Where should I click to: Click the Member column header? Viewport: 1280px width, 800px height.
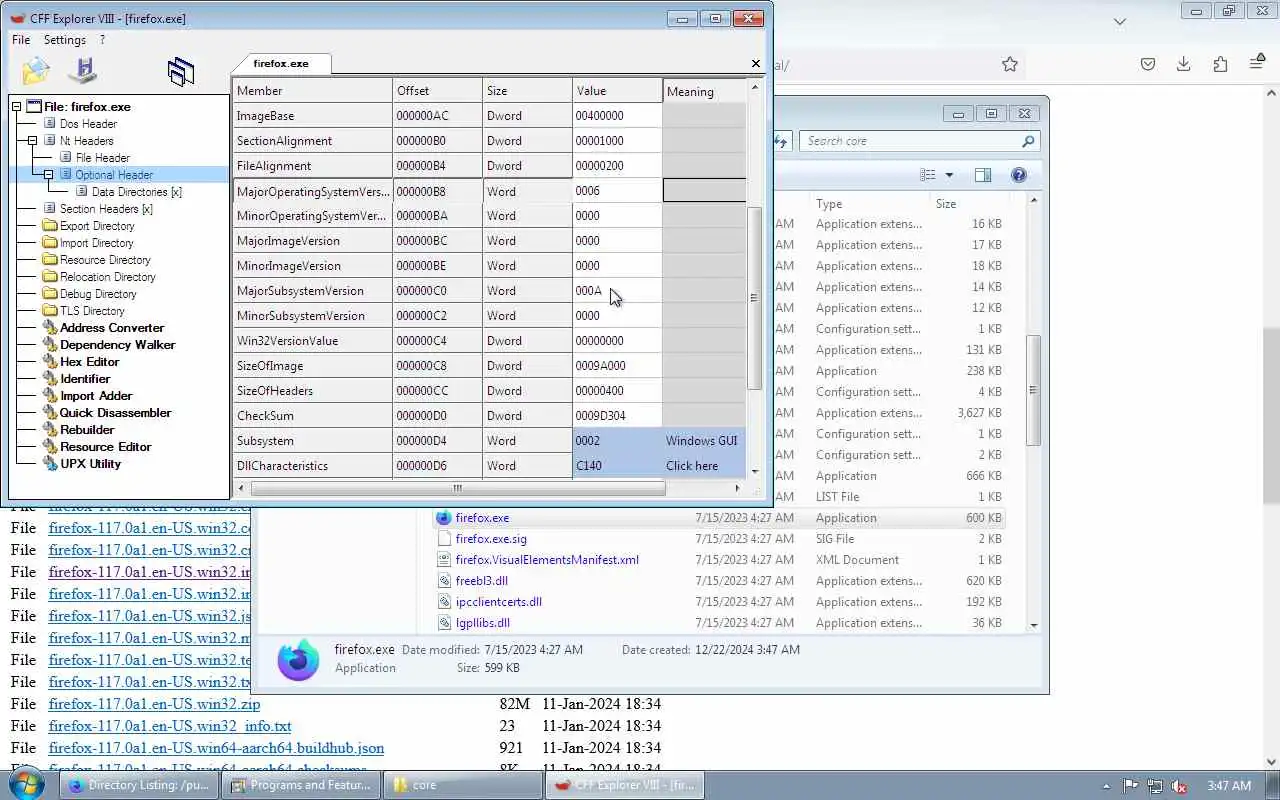(312, 91)
